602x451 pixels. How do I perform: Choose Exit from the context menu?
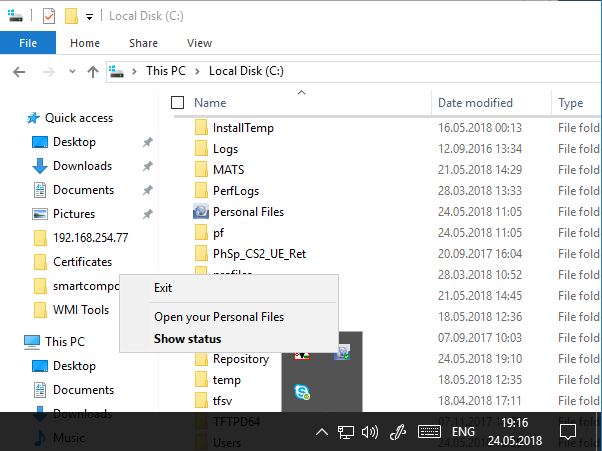click(x=163, y=288)
